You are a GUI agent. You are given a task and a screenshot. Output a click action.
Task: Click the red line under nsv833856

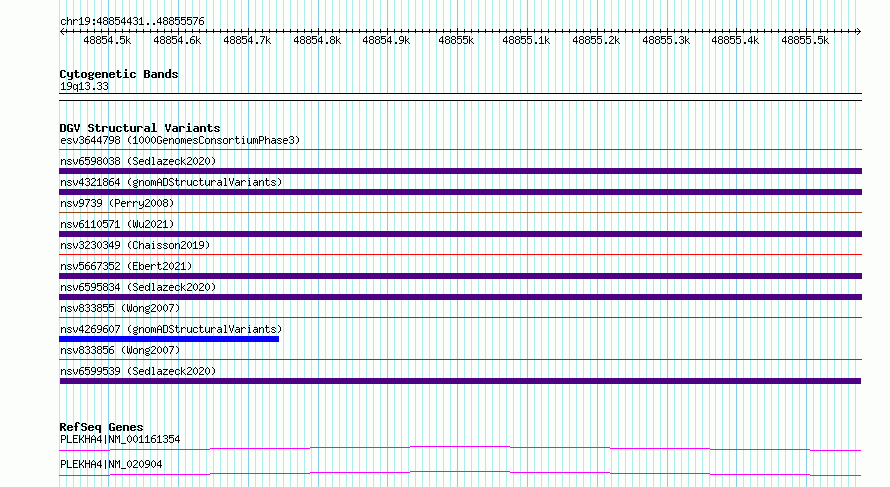(x=460, y=360)
